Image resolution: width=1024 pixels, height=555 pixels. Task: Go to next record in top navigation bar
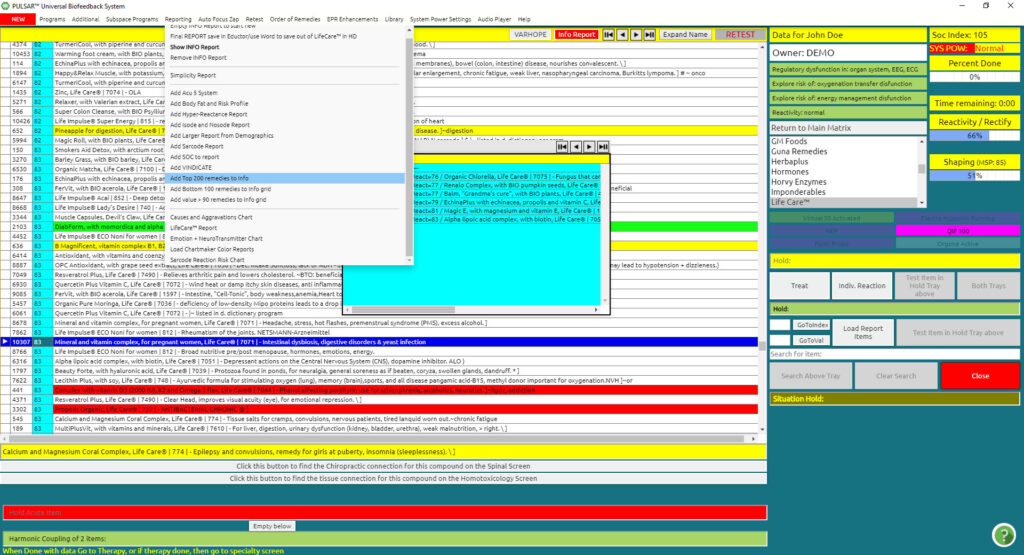point(636,35)
